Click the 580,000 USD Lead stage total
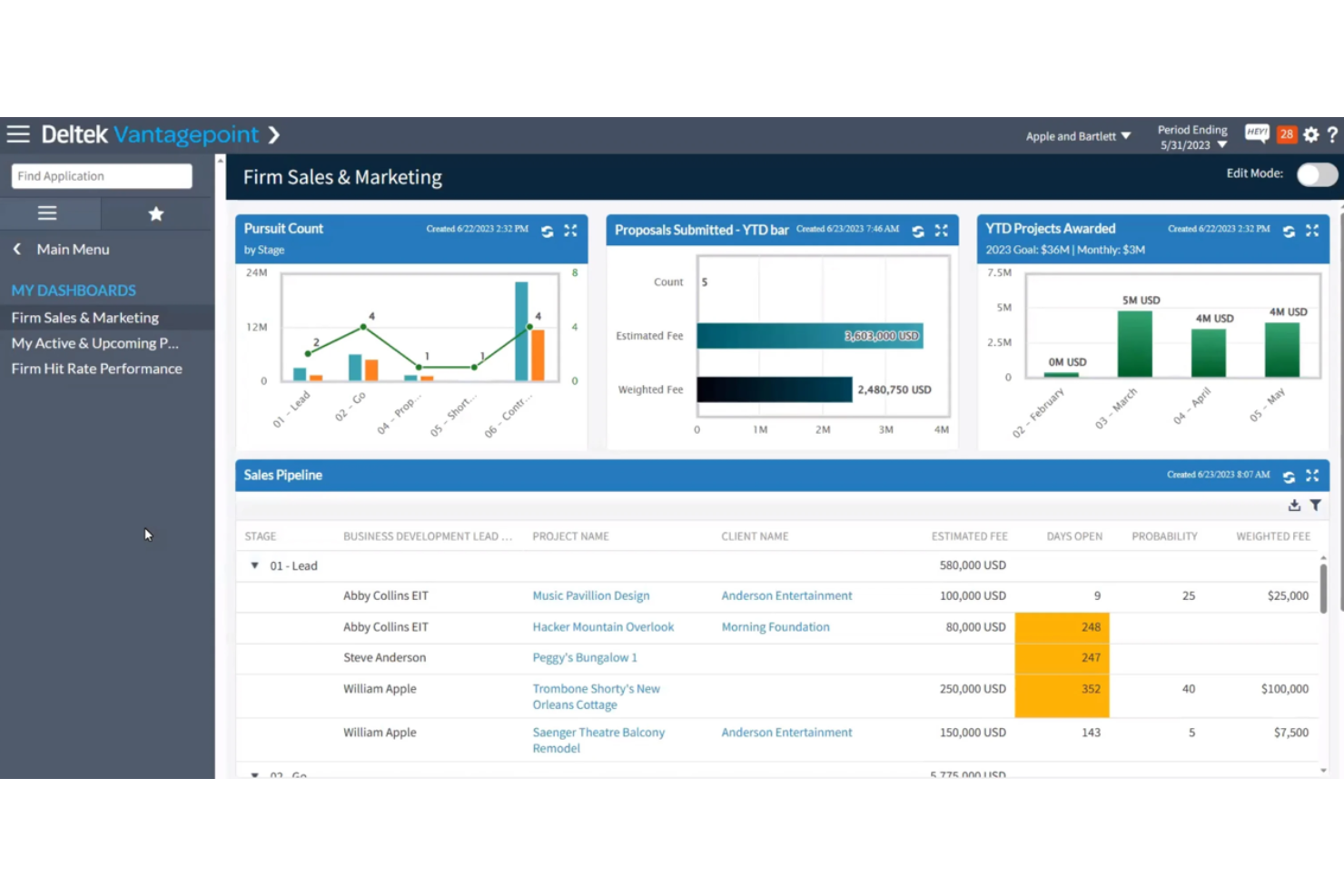This screenshot has height=896, width=1344. [x=973, y=566]
